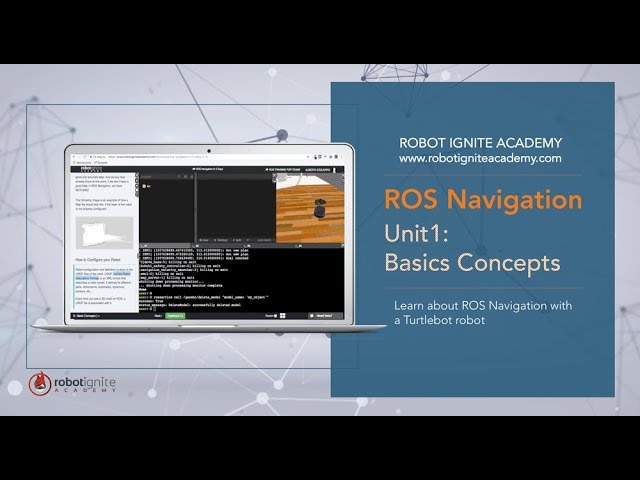Open ROS Training for Teams link
The width and height of the screenshot is (640, 480).
282,169
